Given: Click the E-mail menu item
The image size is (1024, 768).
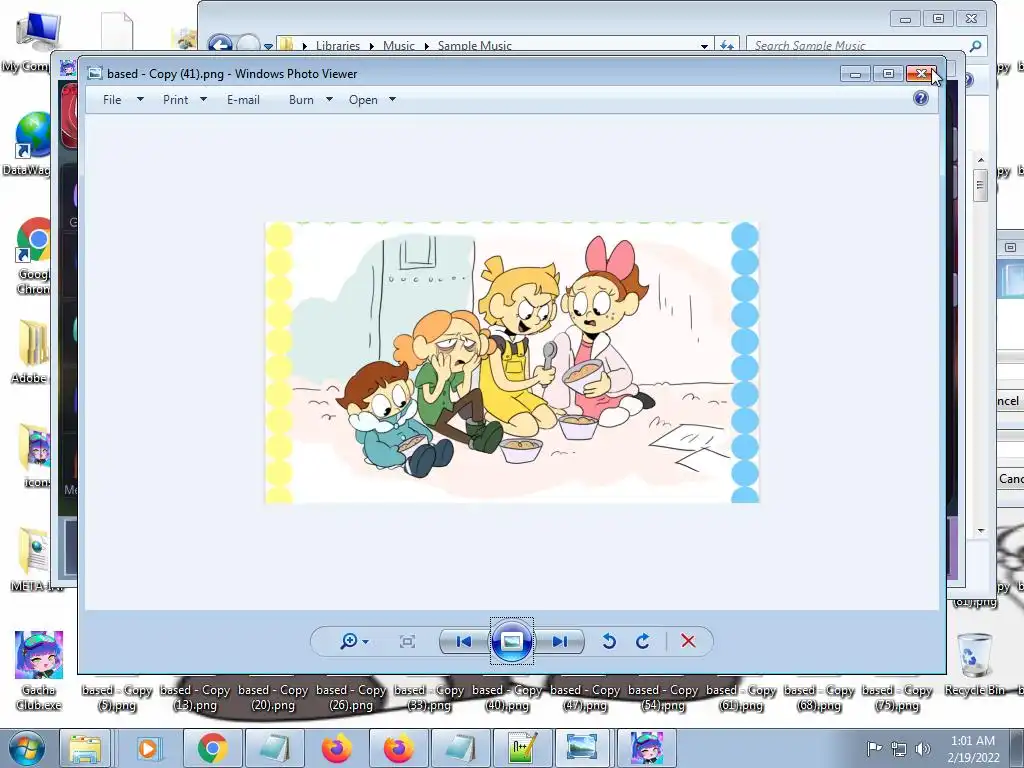Looking at the screenshot, I should tap(243, 100).
